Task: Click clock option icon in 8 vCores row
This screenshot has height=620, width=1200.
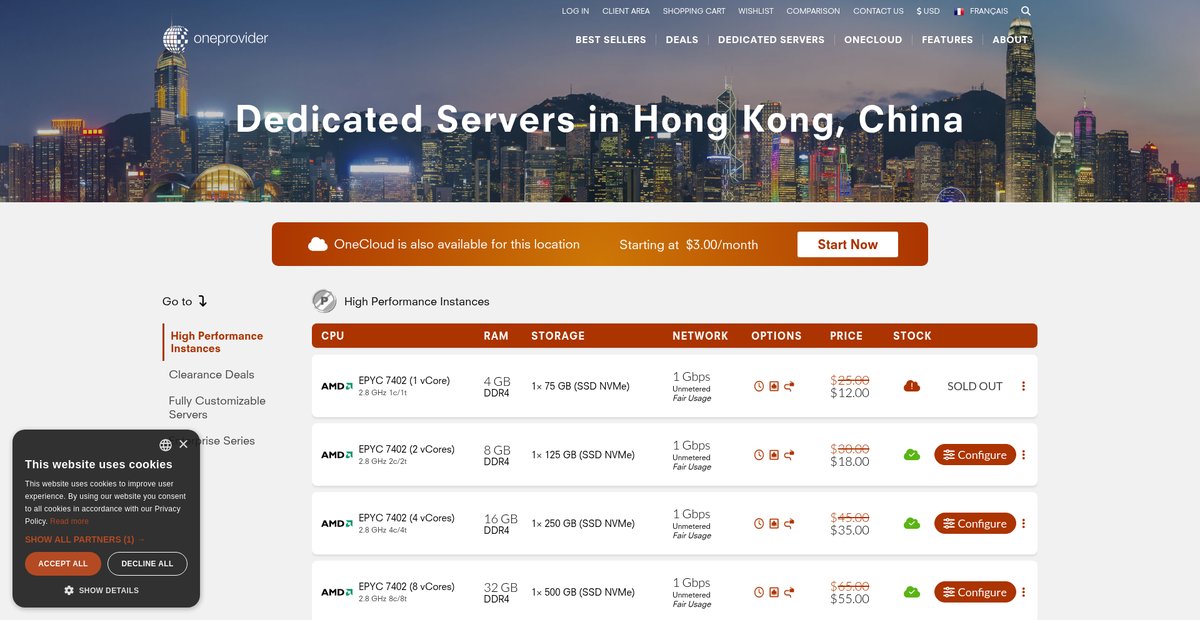Action: point(759,592)
